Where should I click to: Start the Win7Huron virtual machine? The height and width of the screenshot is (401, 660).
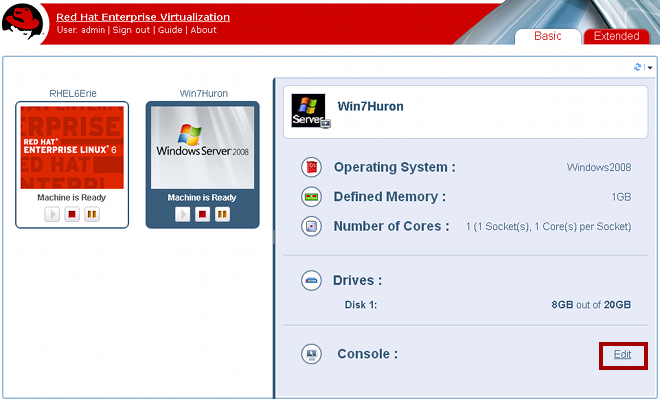(183, 215)
